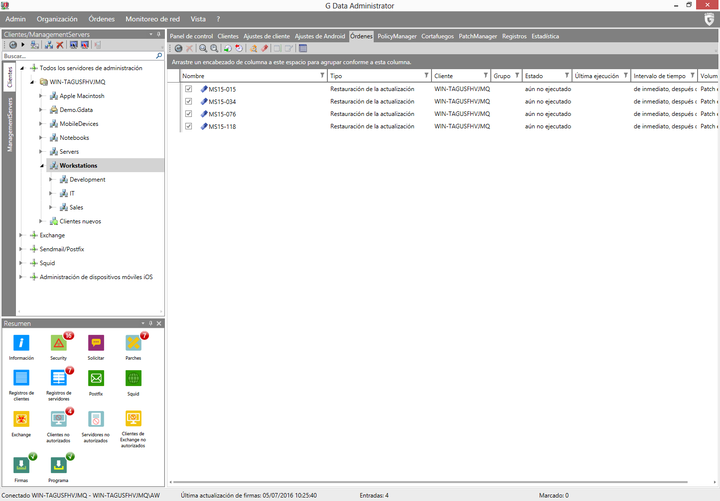This screenshot has height=501, width=720.
Task: Select the Sales group in the tree
Action: point(76,208)
